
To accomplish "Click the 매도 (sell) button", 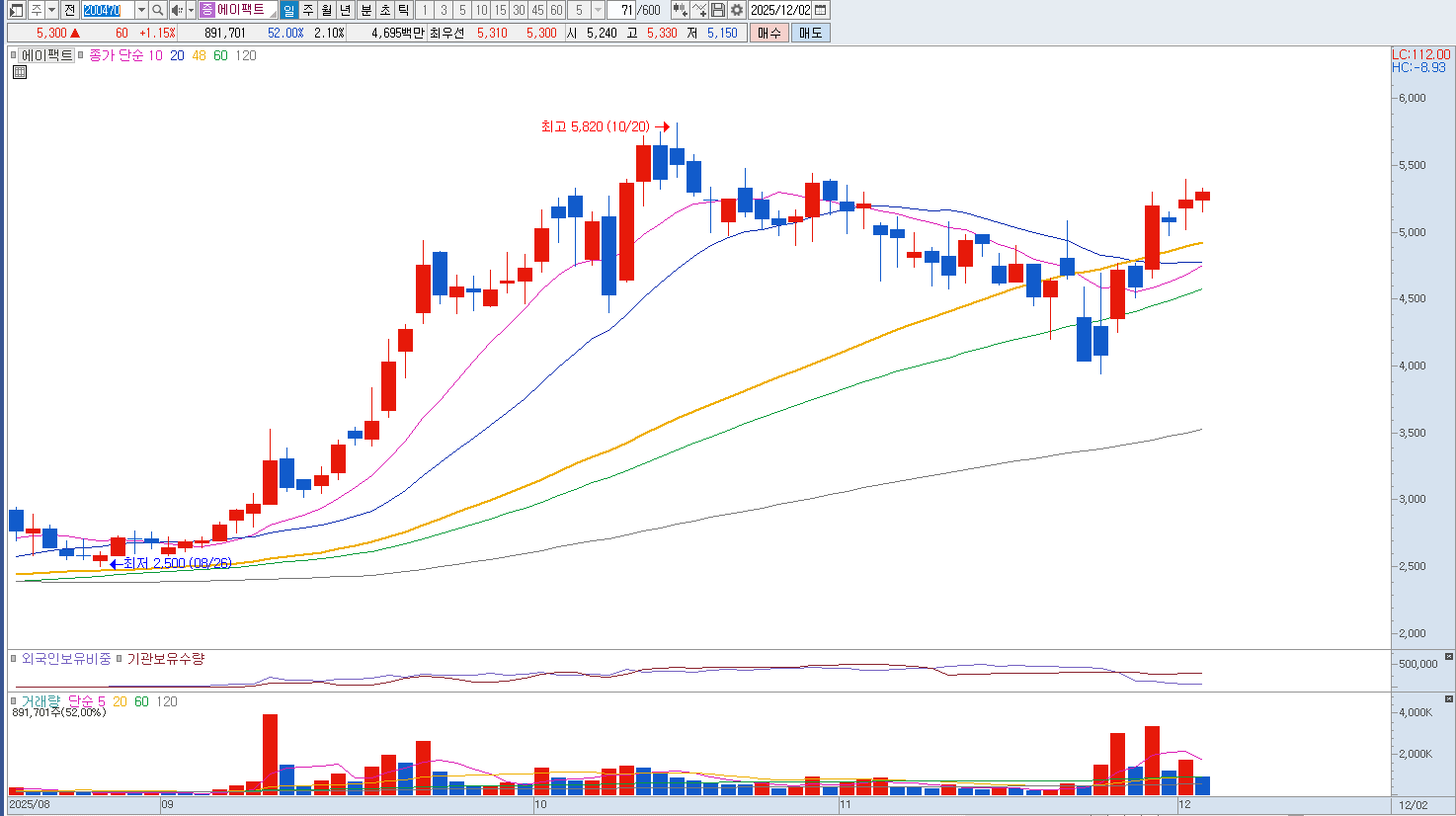I will [x=811, y=33].
